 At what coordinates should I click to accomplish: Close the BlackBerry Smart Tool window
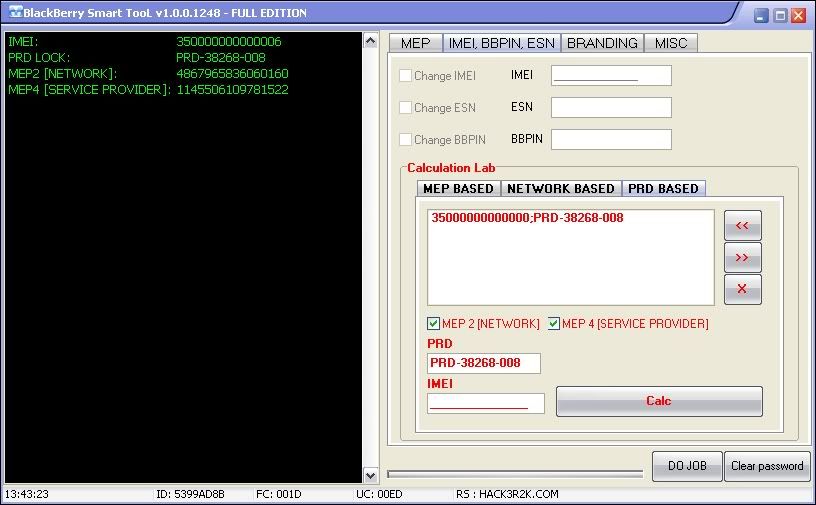[798, 15]
